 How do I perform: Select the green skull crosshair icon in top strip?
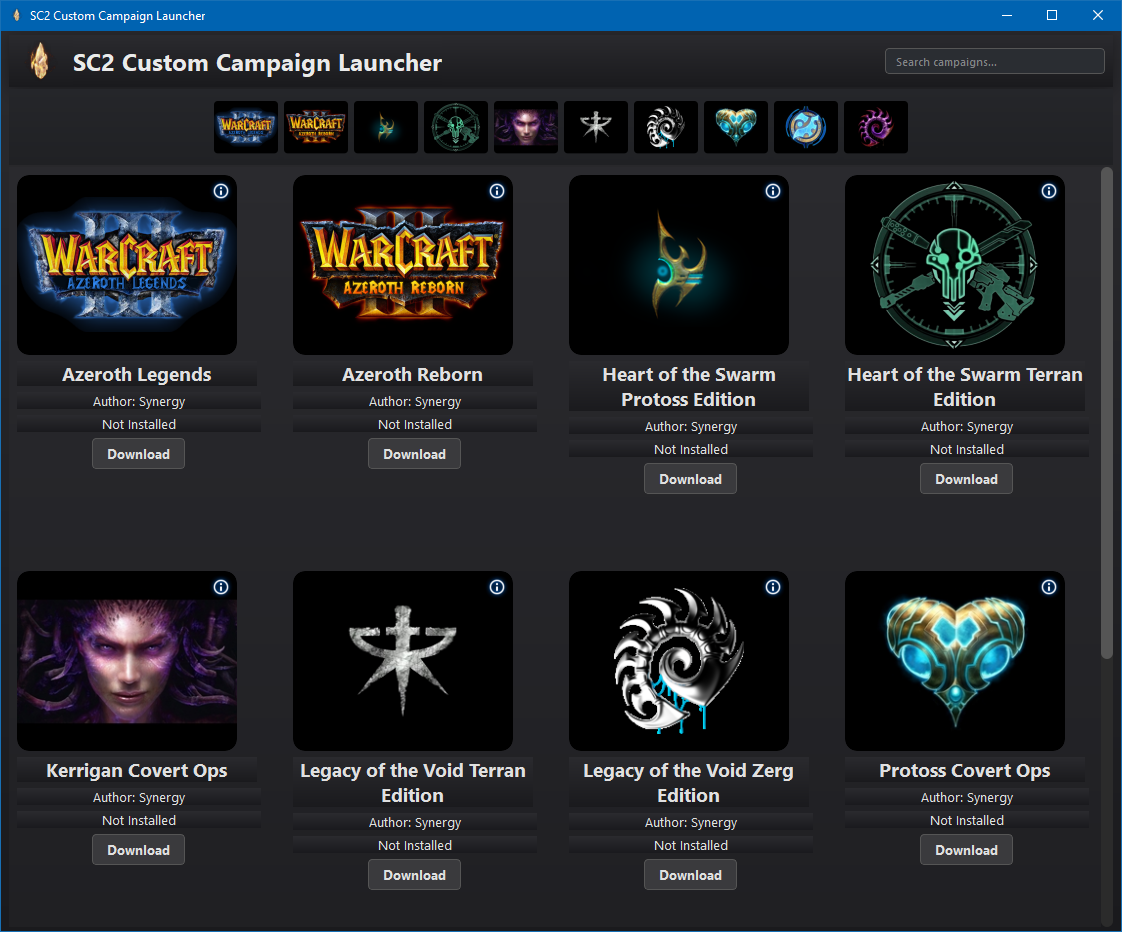pyautogui.click(x=456, y=127)
